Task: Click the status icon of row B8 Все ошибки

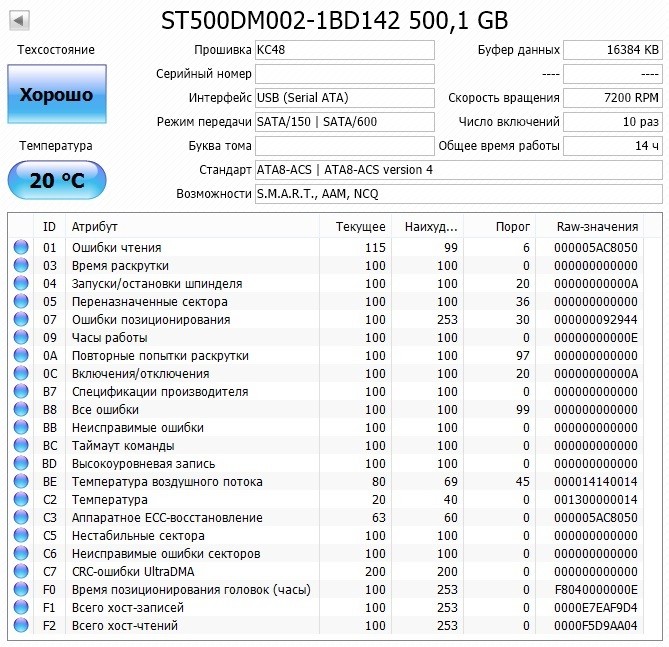Action: point(21,409)
